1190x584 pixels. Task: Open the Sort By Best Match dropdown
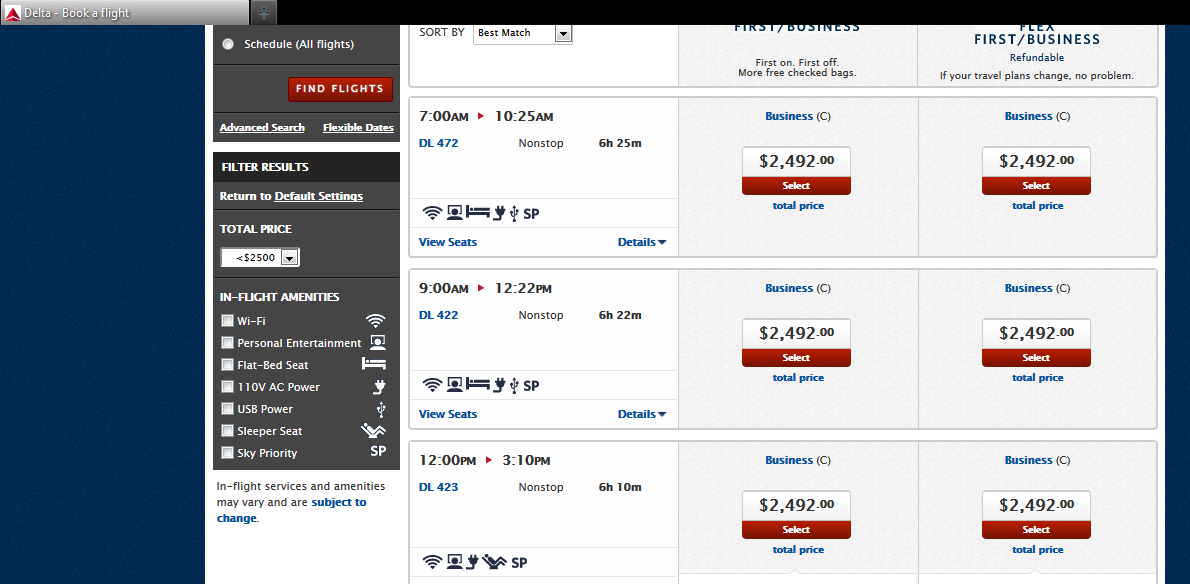pyautogui.click(x=562, y=33)
